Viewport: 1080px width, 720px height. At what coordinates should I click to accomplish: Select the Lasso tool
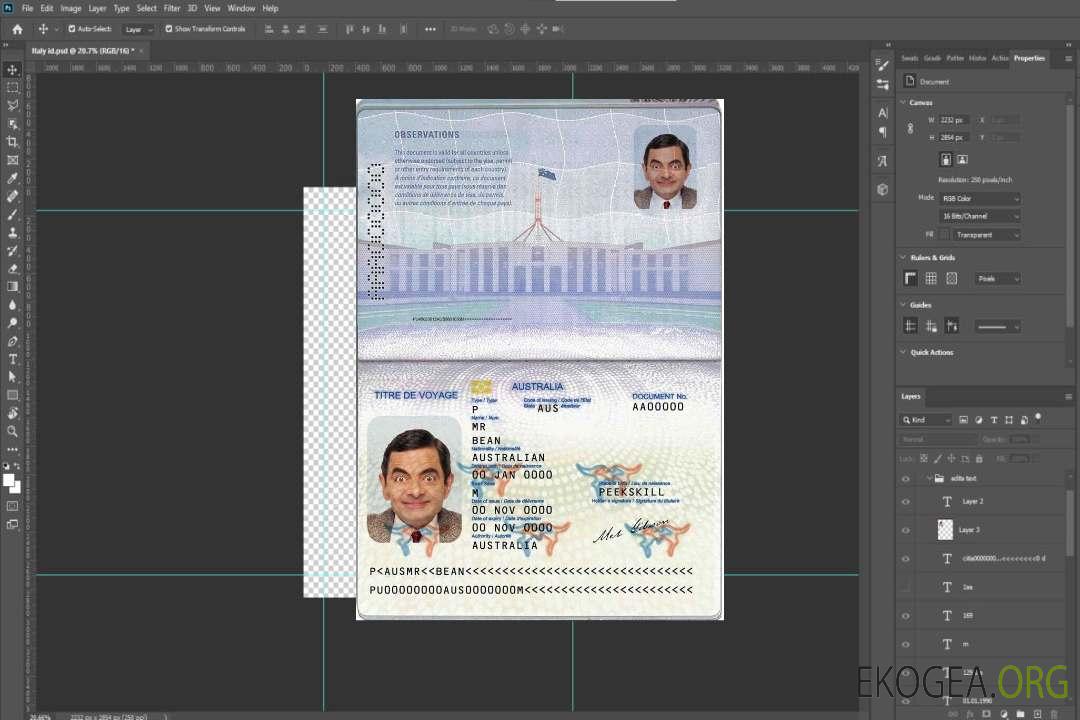click(x=12, y=105)
